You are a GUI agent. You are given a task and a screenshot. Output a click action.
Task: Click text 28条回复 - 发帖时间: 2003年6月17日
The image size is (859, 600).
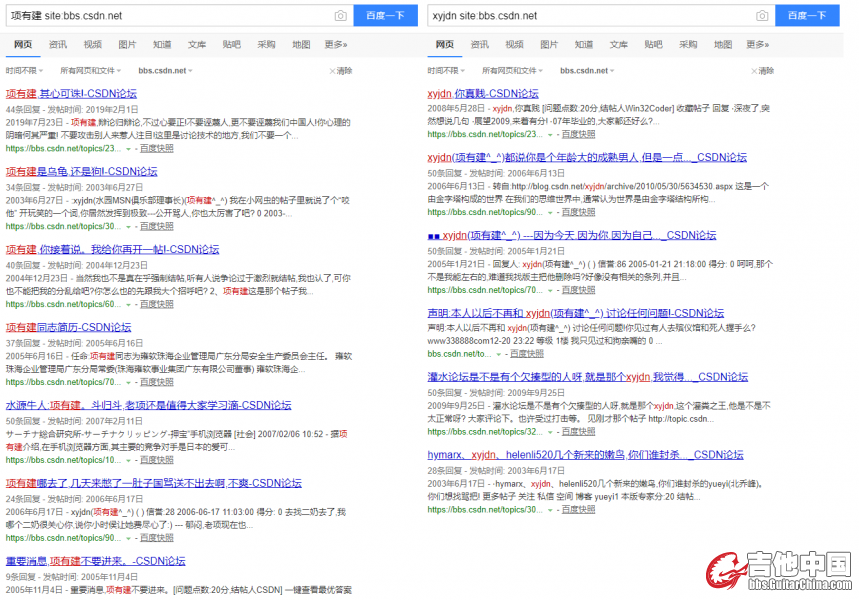pos(496,470)
